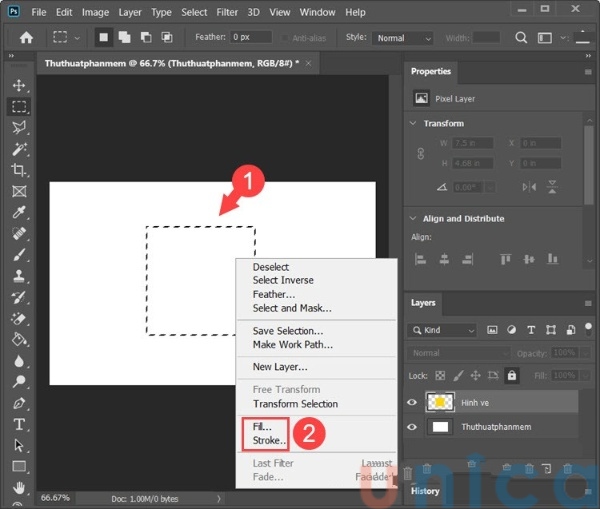Click Deselect in the context menu
600x509 pixels.
coord(271,267)
